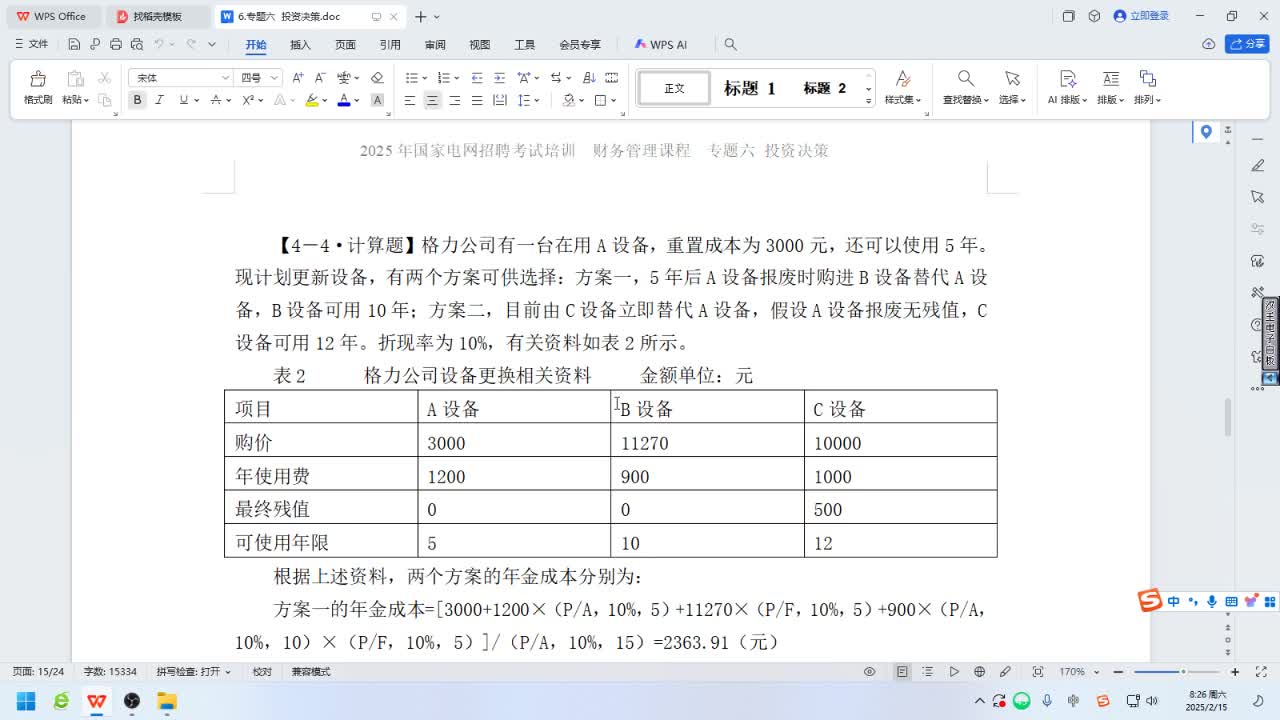This screenshot has width=1280, height=720.
Task: Apply the 标题 2 heading style
Action: [825, 88]
